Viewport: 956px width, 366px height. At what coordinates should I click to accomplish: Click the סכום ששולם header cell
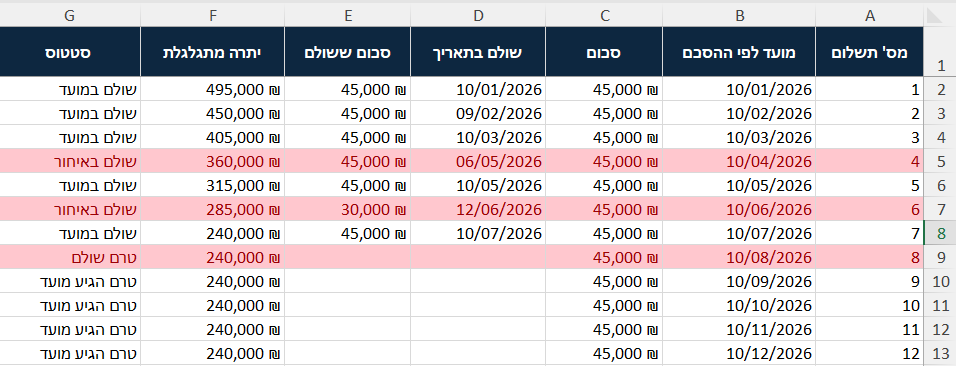tap(348, 52)
